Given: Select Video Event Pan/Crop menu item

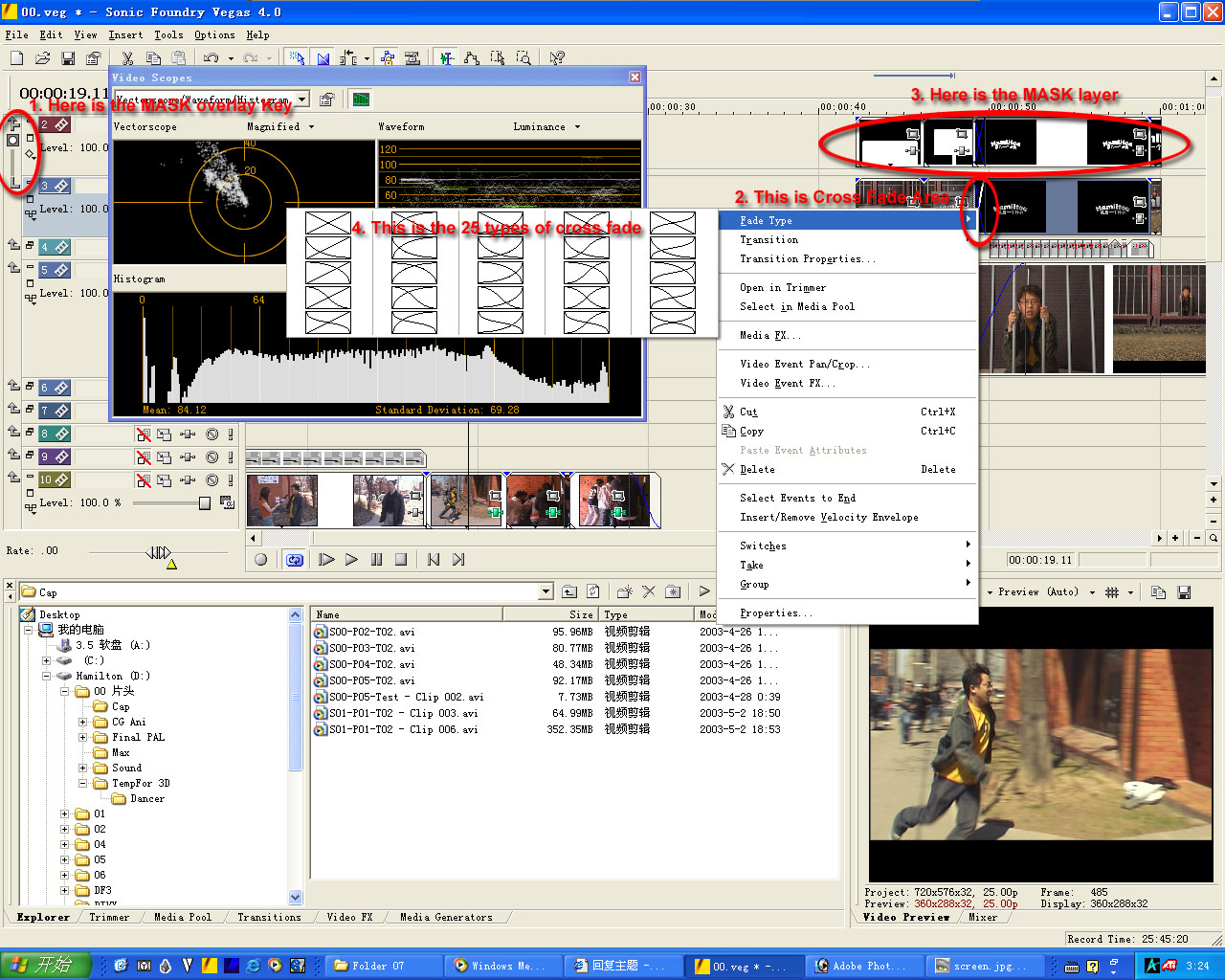Looking at the screenshot, I should pyautogui.click(x=847, y=364).
